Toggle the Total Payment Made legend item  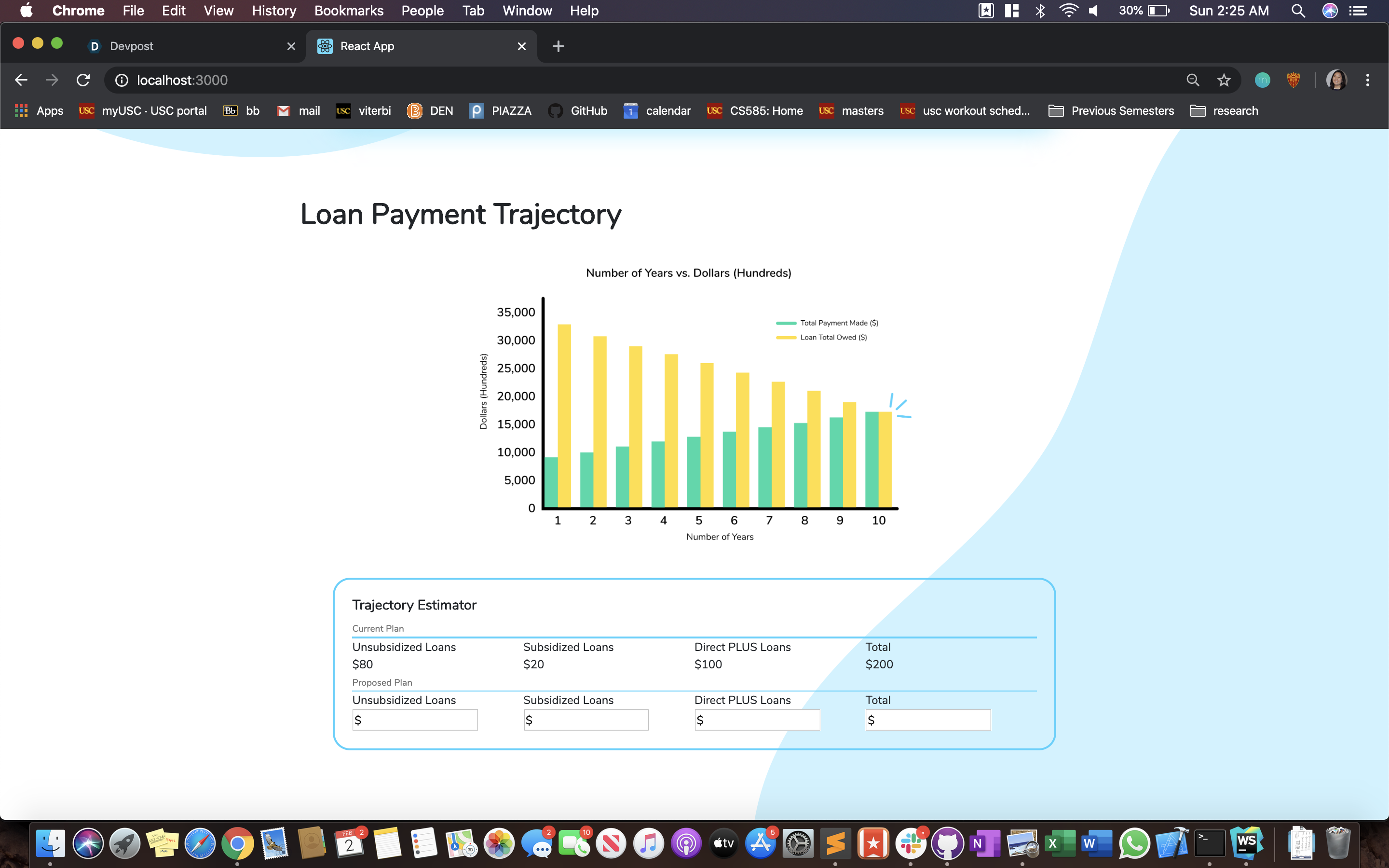[x=827, y=323]
